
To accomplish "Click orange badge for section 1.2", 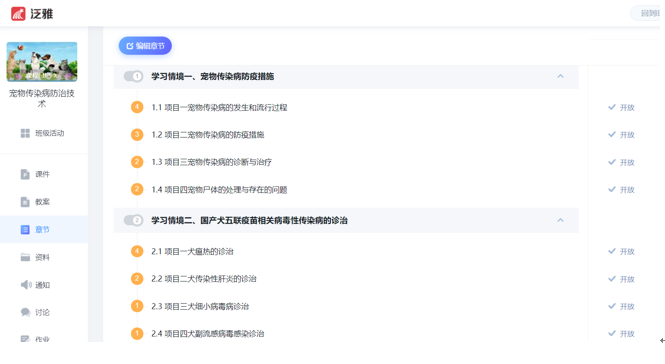I will pos(137,134).
